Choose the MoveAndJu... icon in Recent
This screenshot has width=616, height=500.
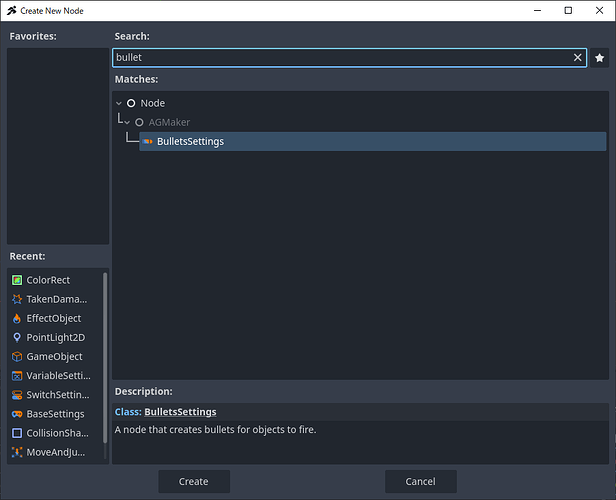(17, 452)
